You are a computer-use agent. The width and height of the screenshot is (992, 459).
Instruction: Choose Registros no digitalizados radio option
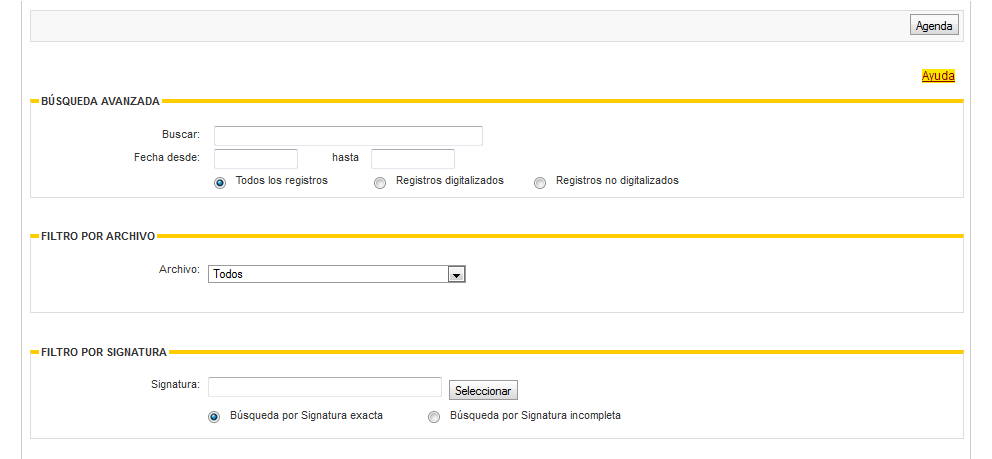[x=540, y=183]
